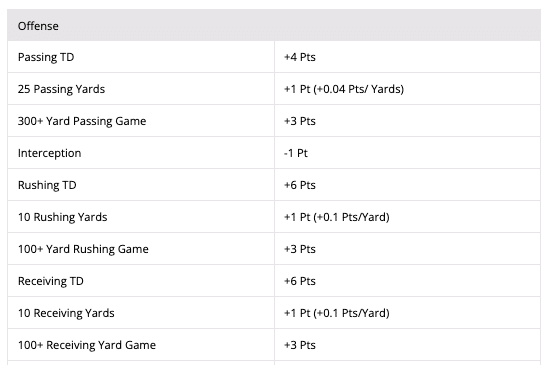Click the +3 Pts value for 100+ Yard Rushing Game
The height and width of the screenshot is (365, 548).
pos(300,249)
